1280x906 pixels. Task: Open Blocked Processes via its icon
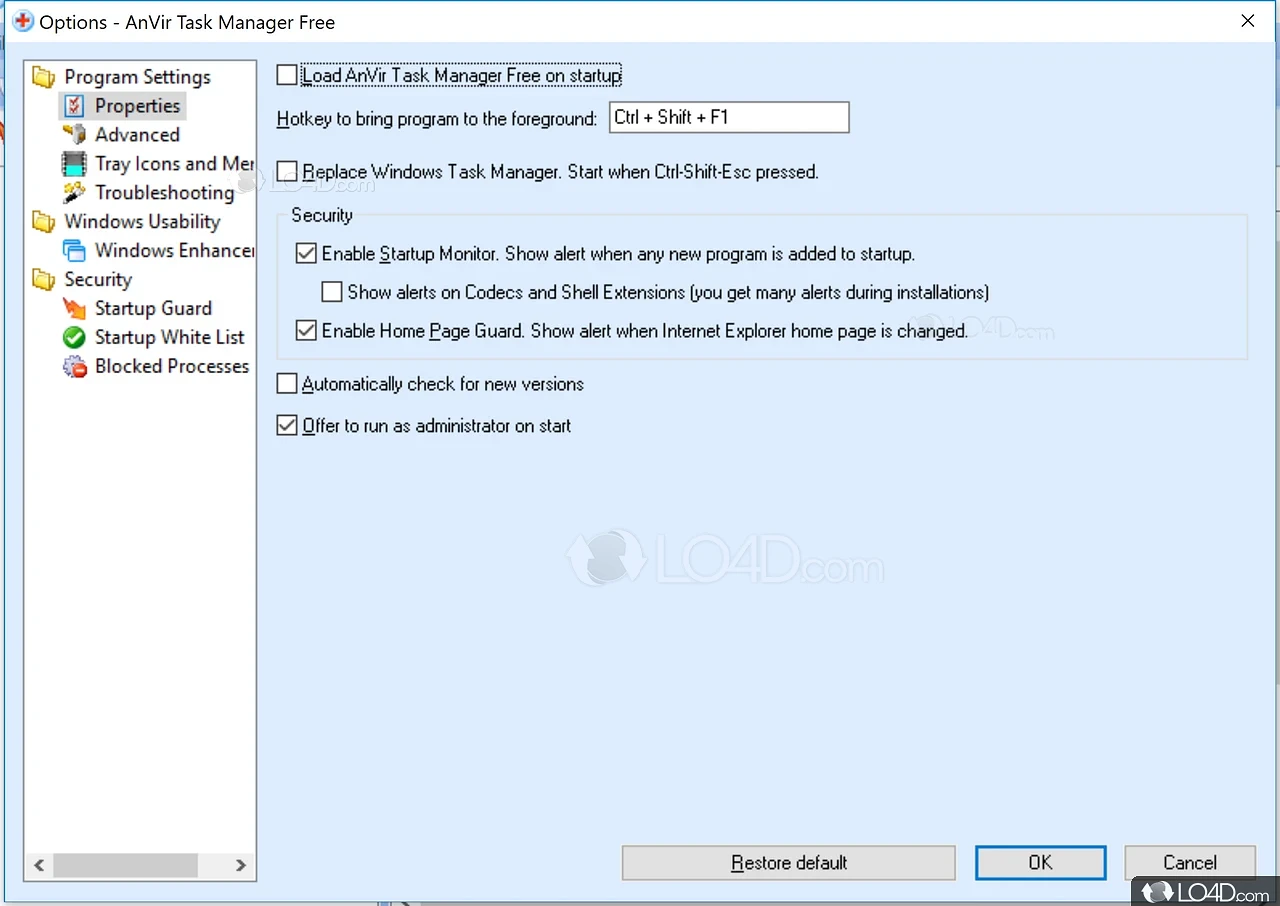[x=73, y=366]
